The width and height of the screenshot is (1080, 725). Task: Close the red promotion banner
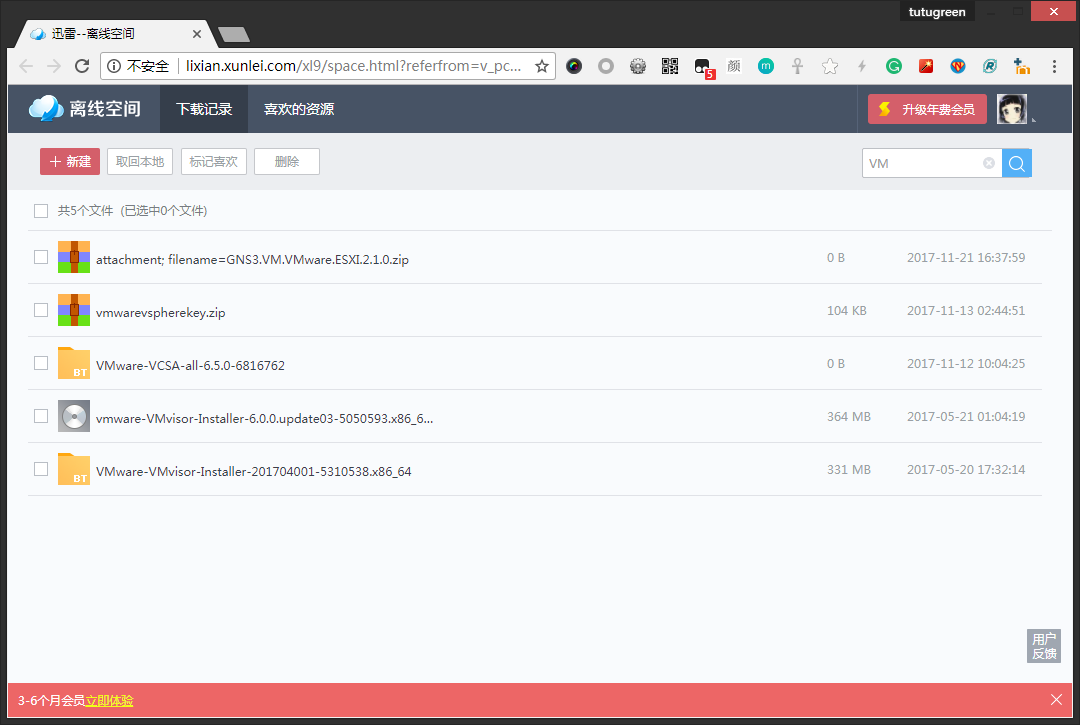tap(1057, 700)
